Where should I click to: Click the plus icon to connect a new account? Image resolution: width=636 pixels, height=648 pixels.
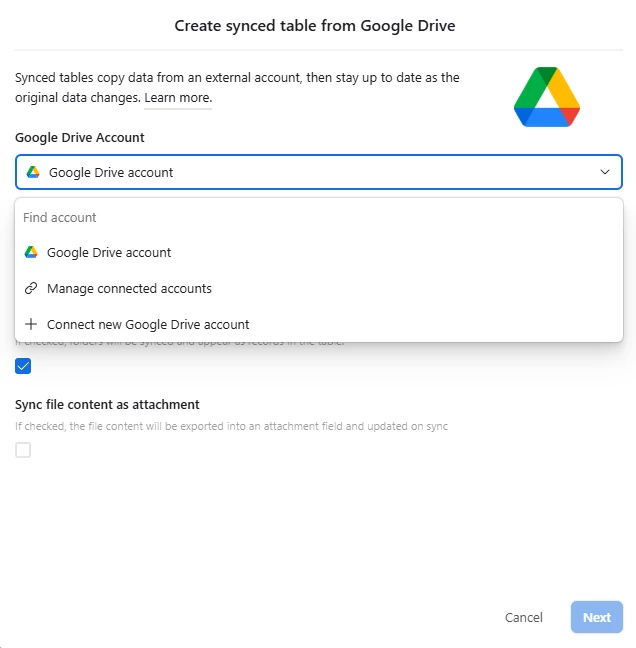click(31, 324)
